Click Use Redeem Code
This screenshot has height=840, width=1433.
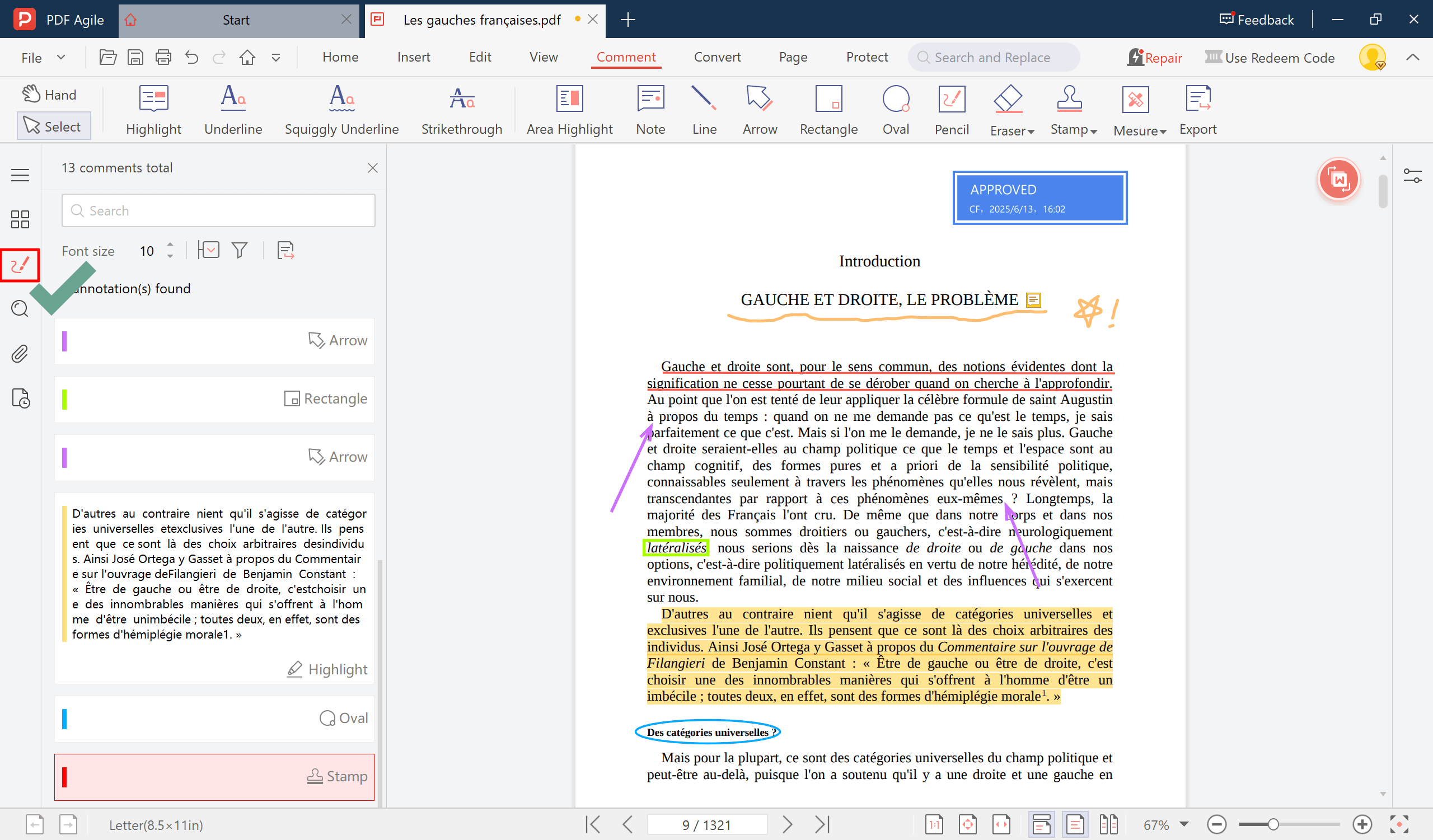(1269, 58)
